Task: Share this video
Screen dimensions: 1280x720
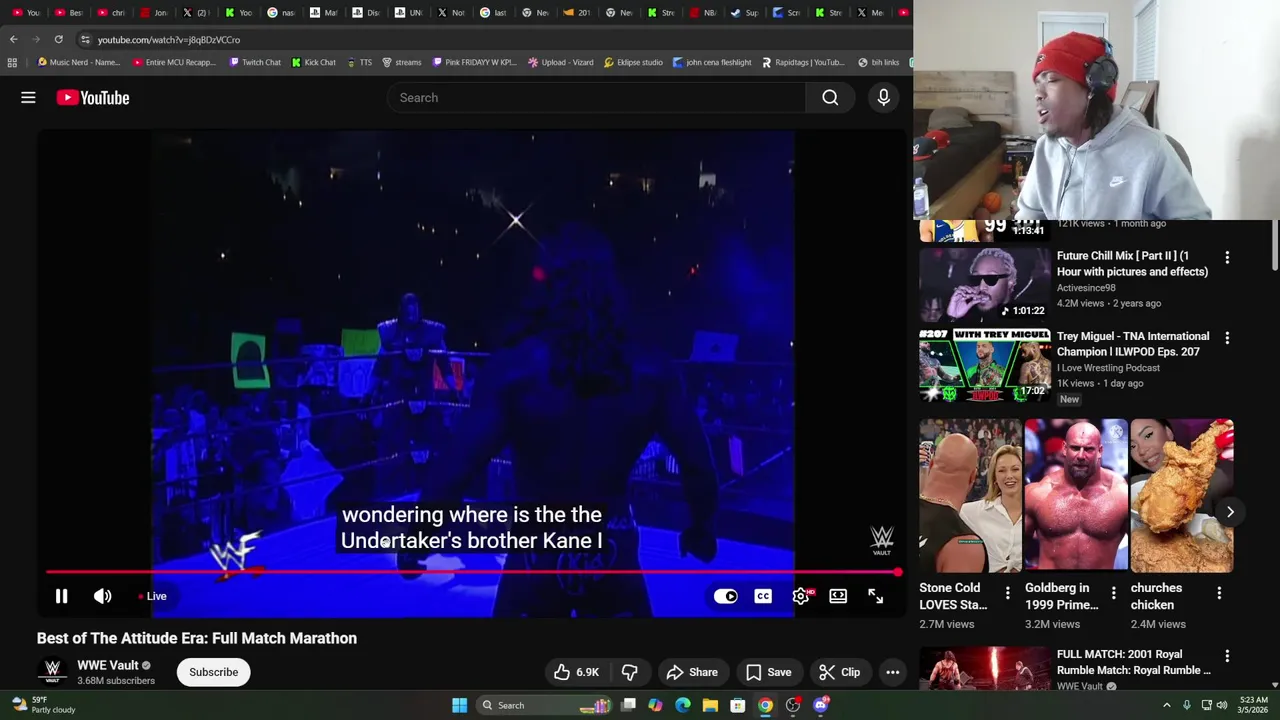Action: (692, 672)
